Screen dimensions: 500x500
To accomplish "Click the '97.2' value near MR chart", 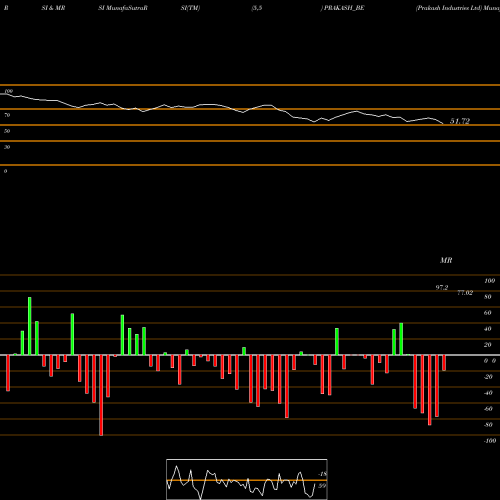I will [x=442, y=287].
